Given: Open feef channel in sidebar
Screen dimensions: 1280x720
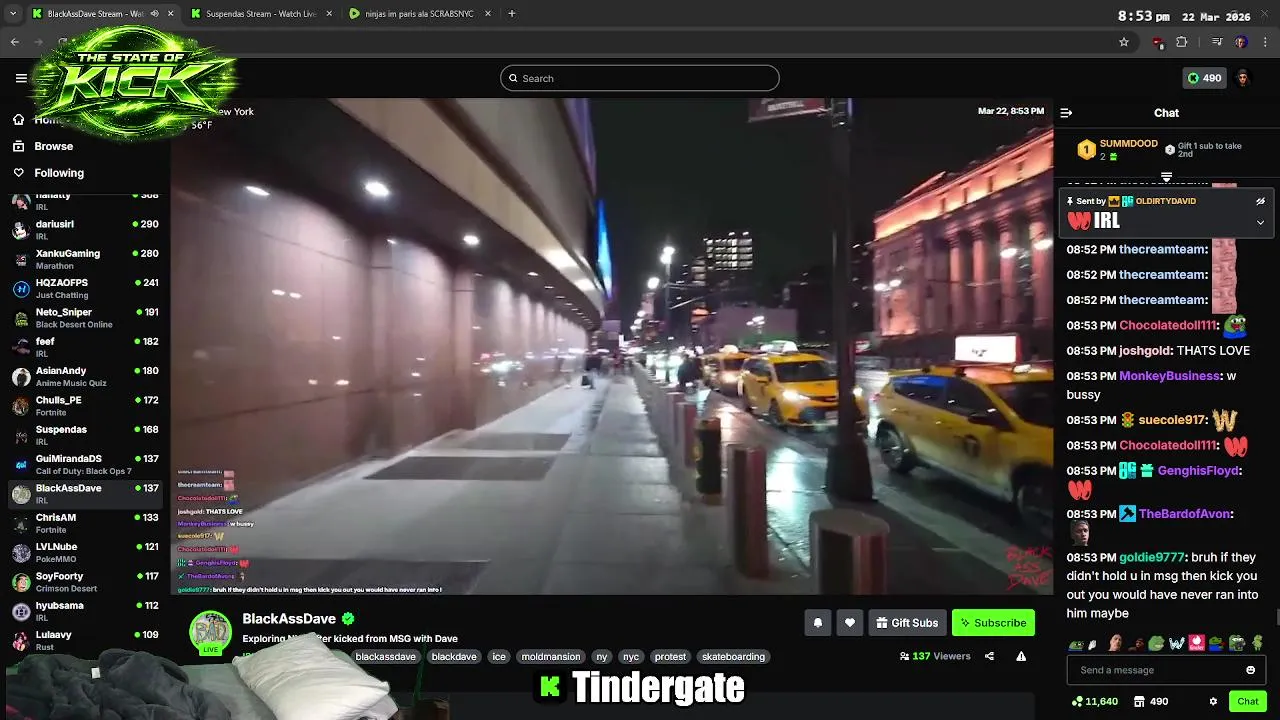Looking at the screenshot, I should coord(85,347).
